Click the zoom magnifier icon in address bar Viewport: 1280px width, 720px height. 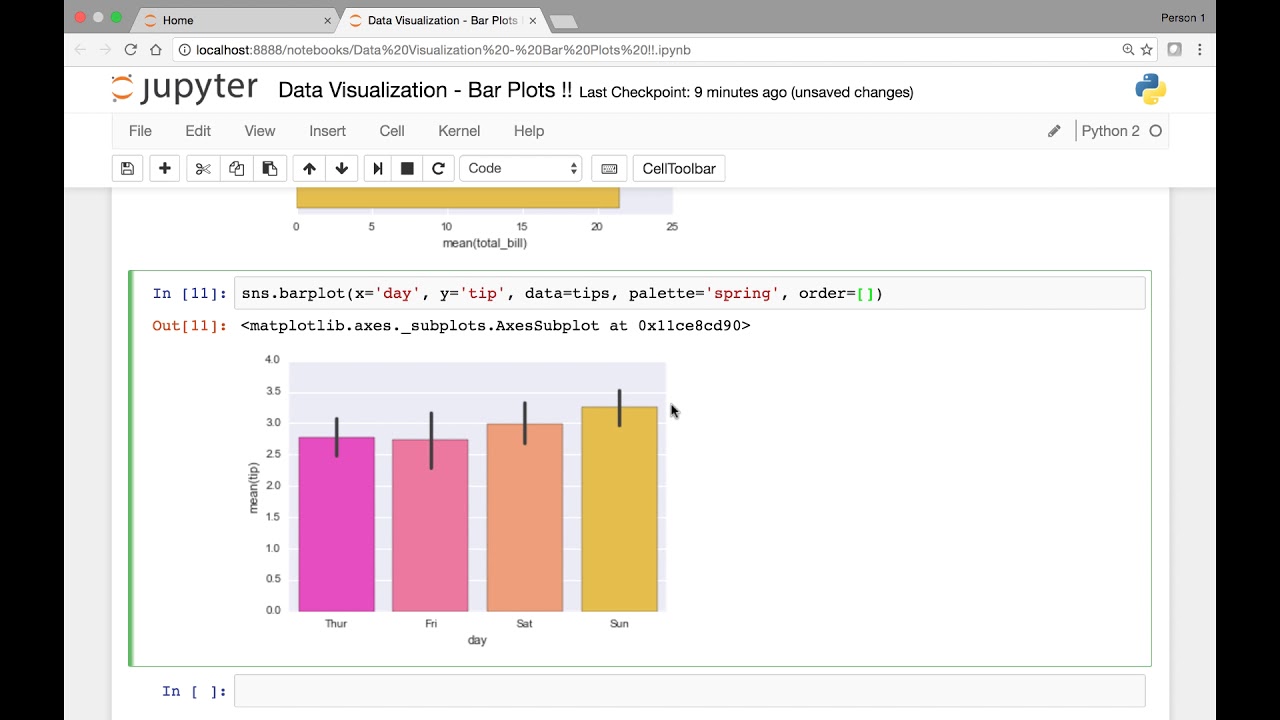[x=1128, y=49]
